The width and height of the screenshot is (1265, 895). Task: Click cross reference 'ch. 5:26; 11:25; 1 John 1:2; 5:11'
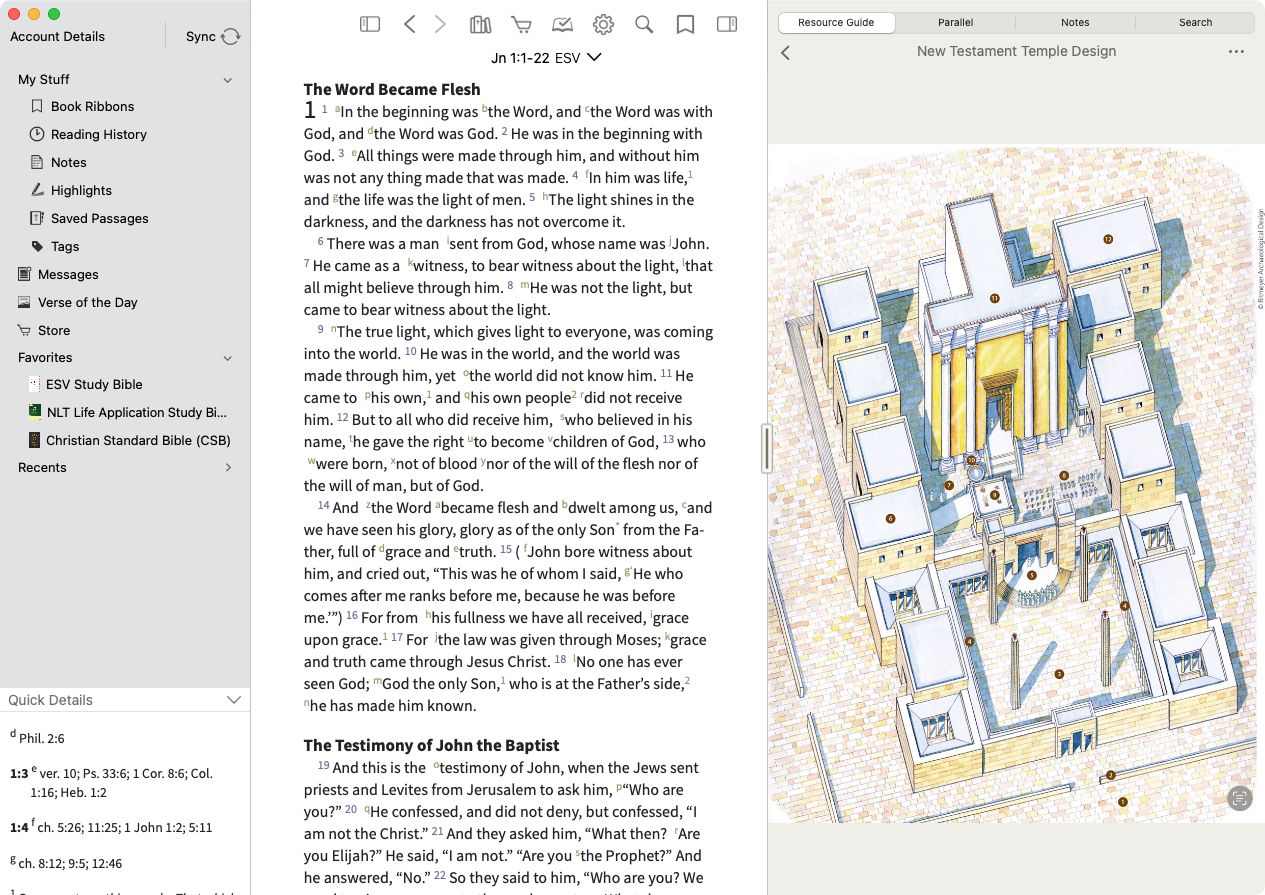pyautogui.click(x=125, y=827)
